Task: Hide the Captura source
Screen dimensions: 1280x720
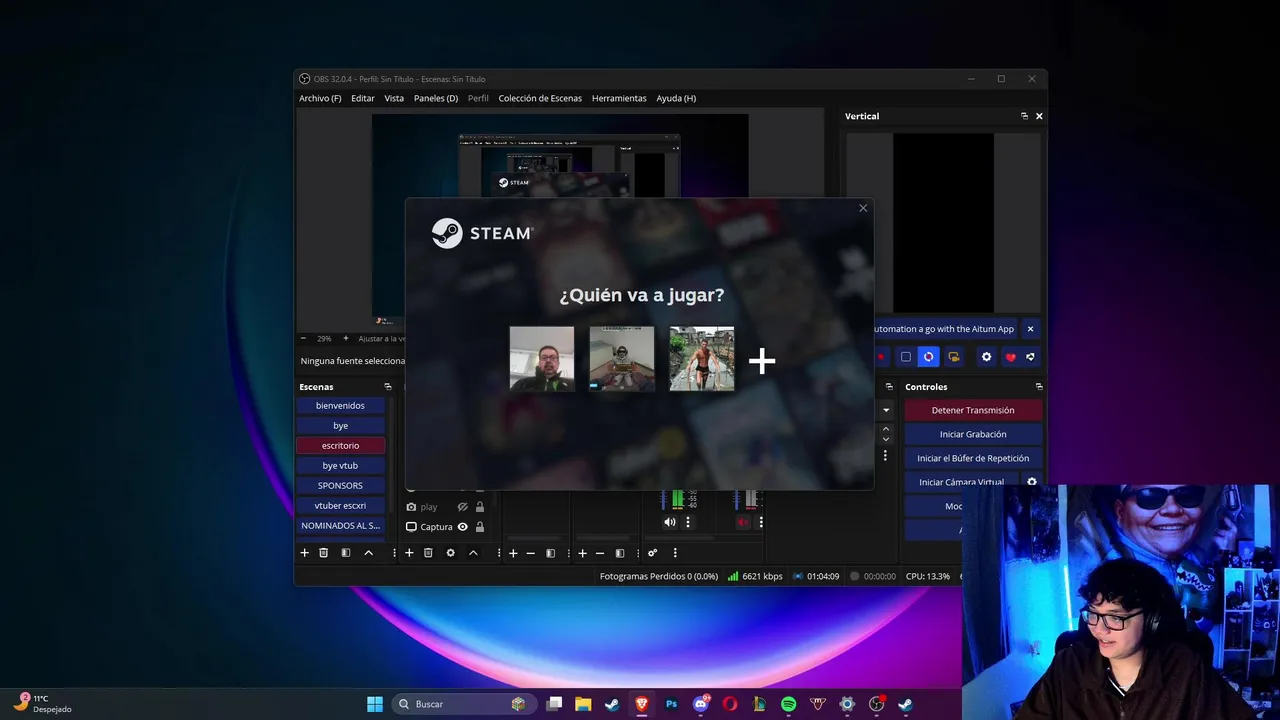Action: pyautogui.click(x=463, y=527)
